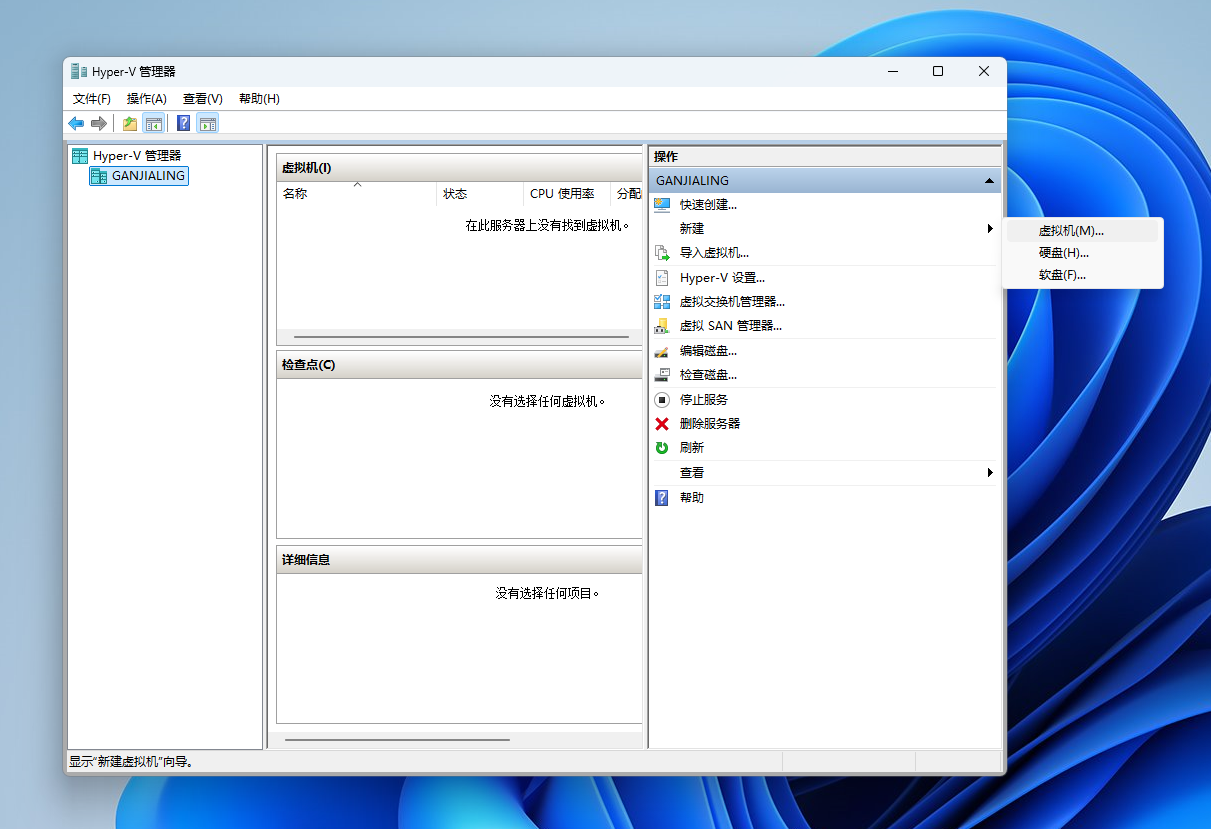This screenshot has height=829, width=1211.
Task: Choose 虚拟机(M)... from the 新建 submenu
Action: [1083, 231]
